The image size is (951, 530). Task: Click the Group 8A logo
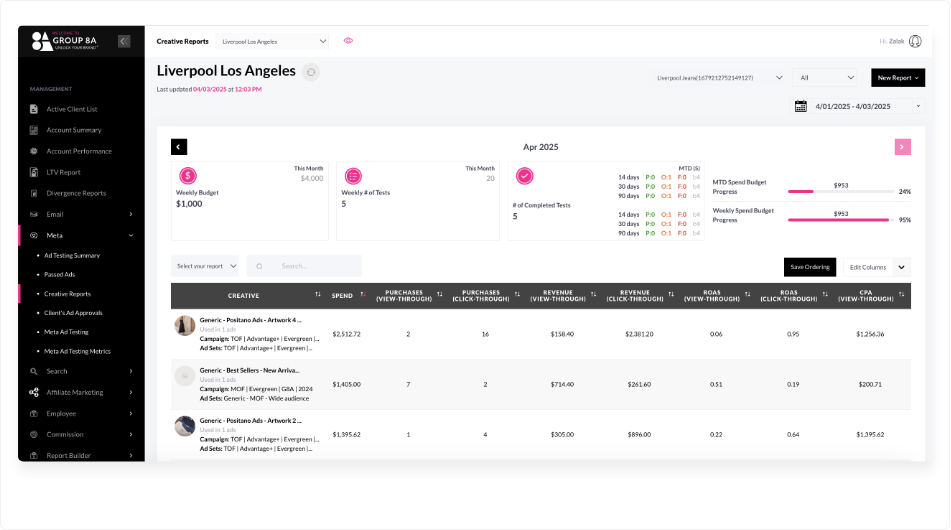(64, 41)
